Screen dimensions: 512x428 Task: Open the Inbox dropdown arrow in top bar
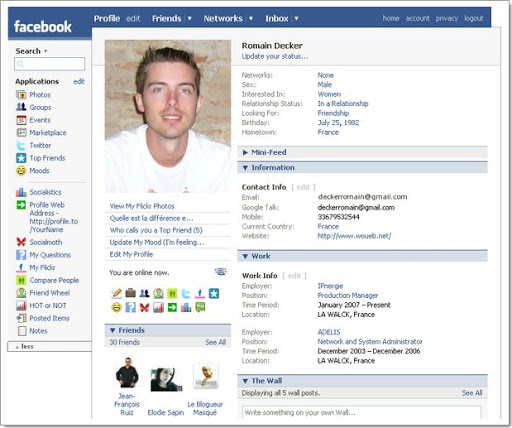[x=296, y=18]
